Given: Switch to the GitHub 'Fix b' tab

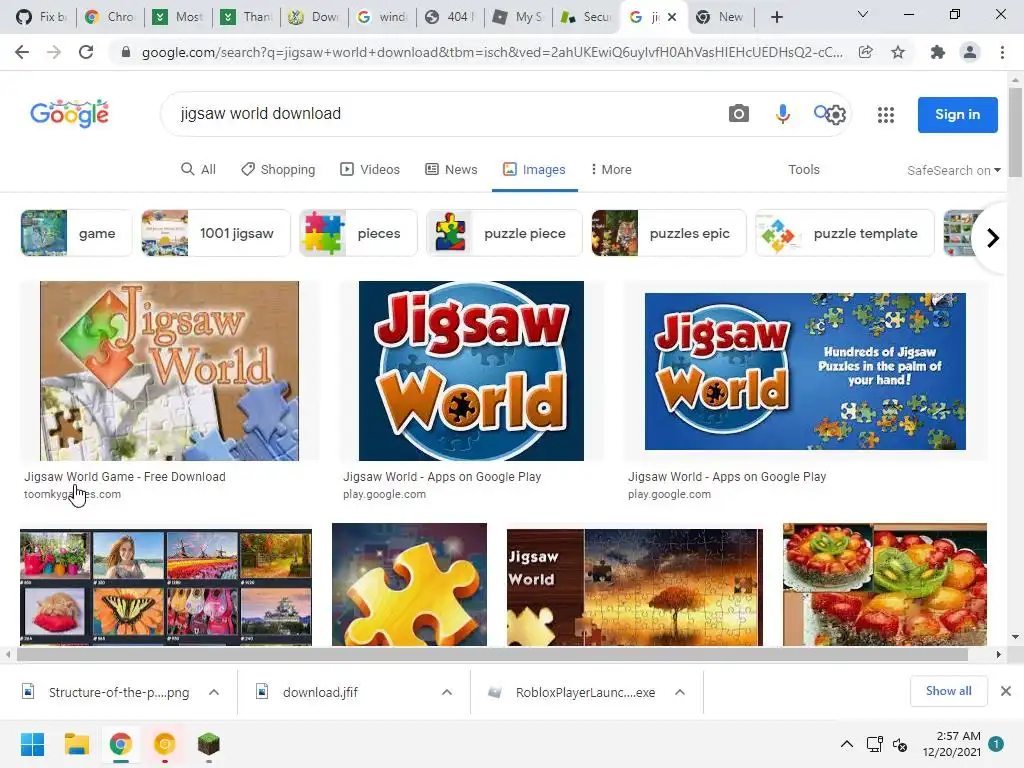Looking at the screenshot, I should click(x=40, y=17).
